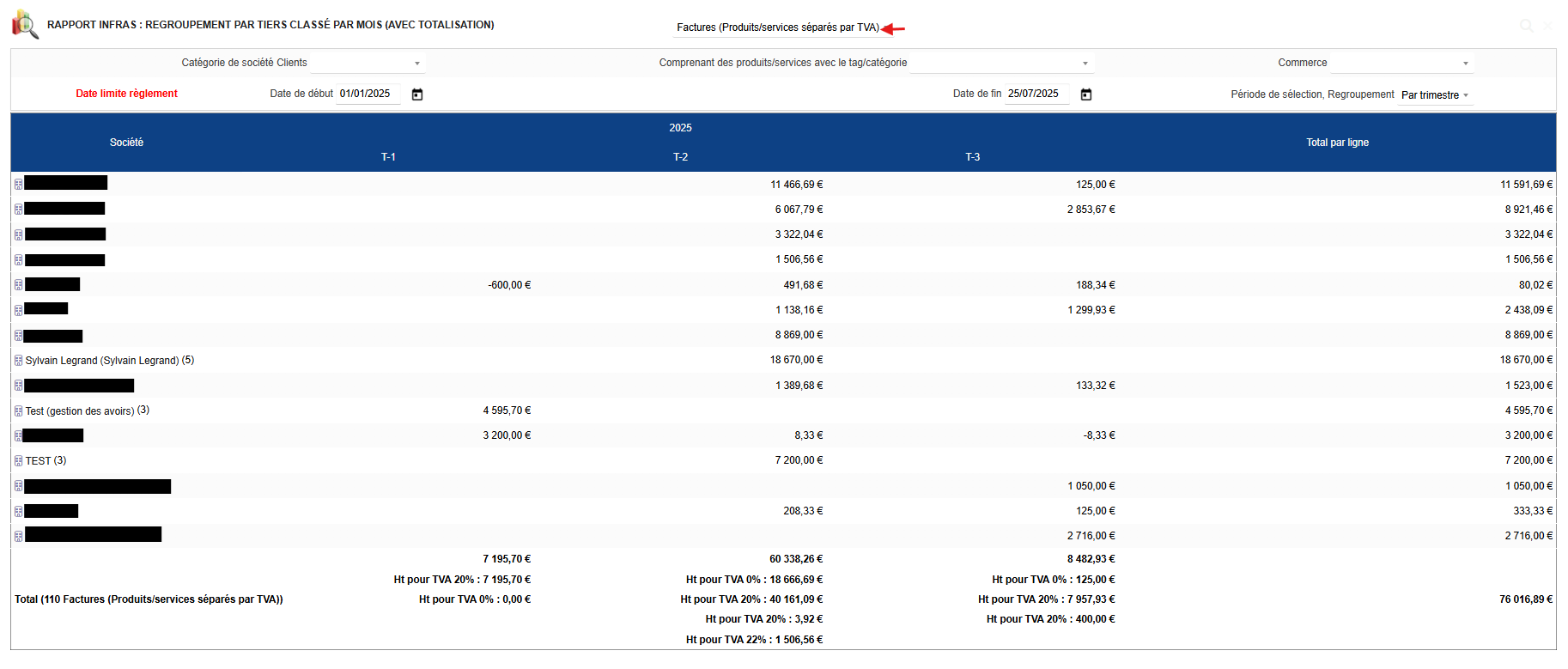The height and width of the screenshot is (669, 1568).
Task: Click the building icon of the 80,02 € row
Action: click(18, 284)
